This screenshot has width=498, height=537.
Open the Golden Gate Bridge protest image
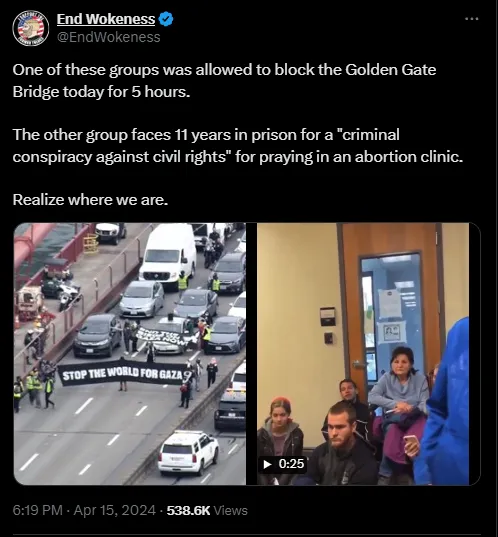[x=129, y=354]
